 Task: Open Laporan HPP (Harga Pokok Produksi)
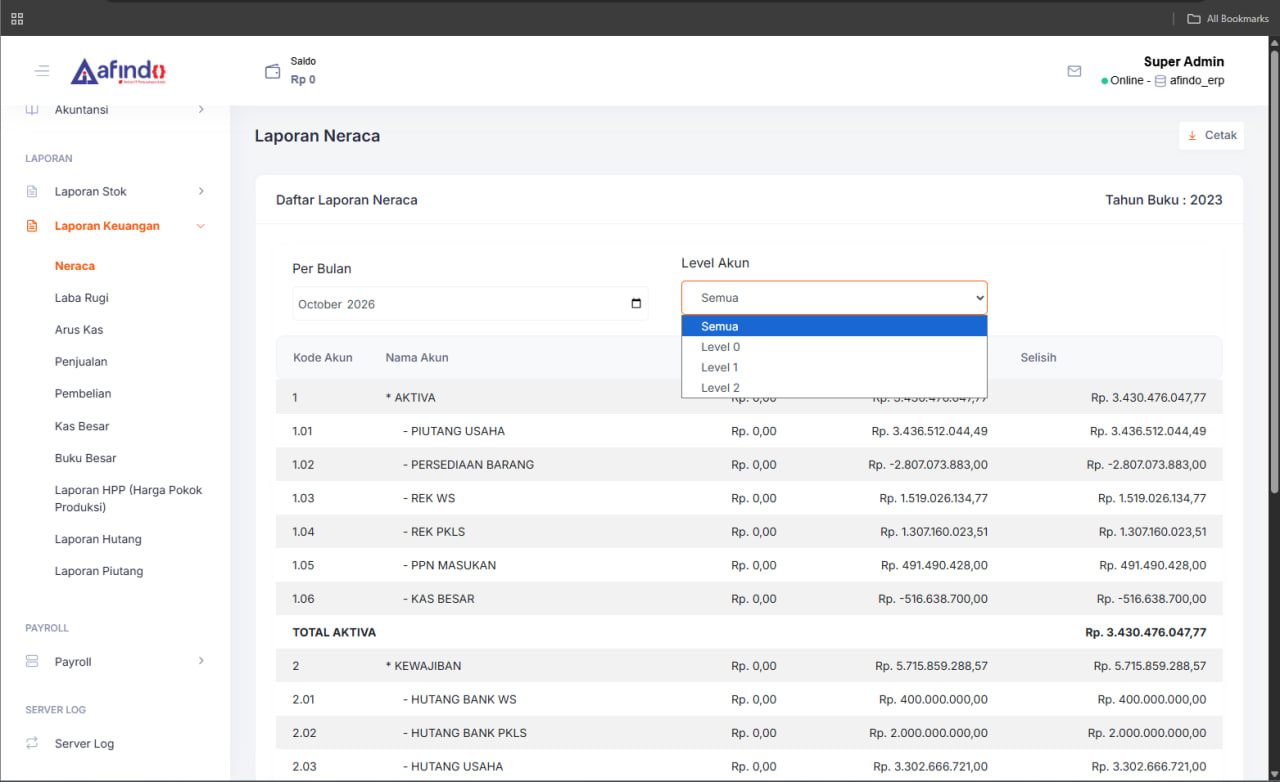click(x=129, y=498)
